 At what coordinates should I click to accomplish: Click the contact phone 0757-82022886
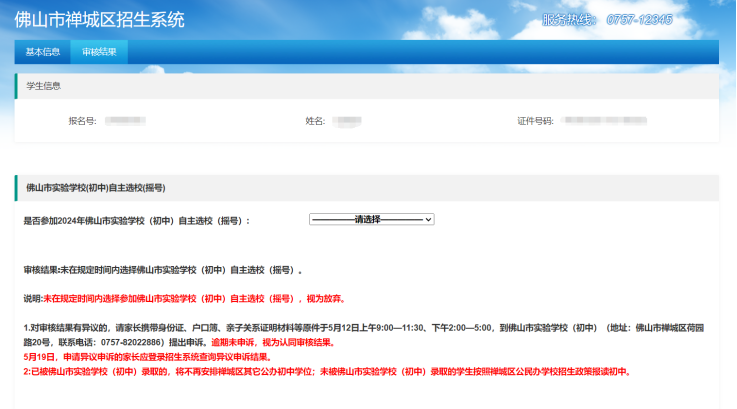click(131, 342)
